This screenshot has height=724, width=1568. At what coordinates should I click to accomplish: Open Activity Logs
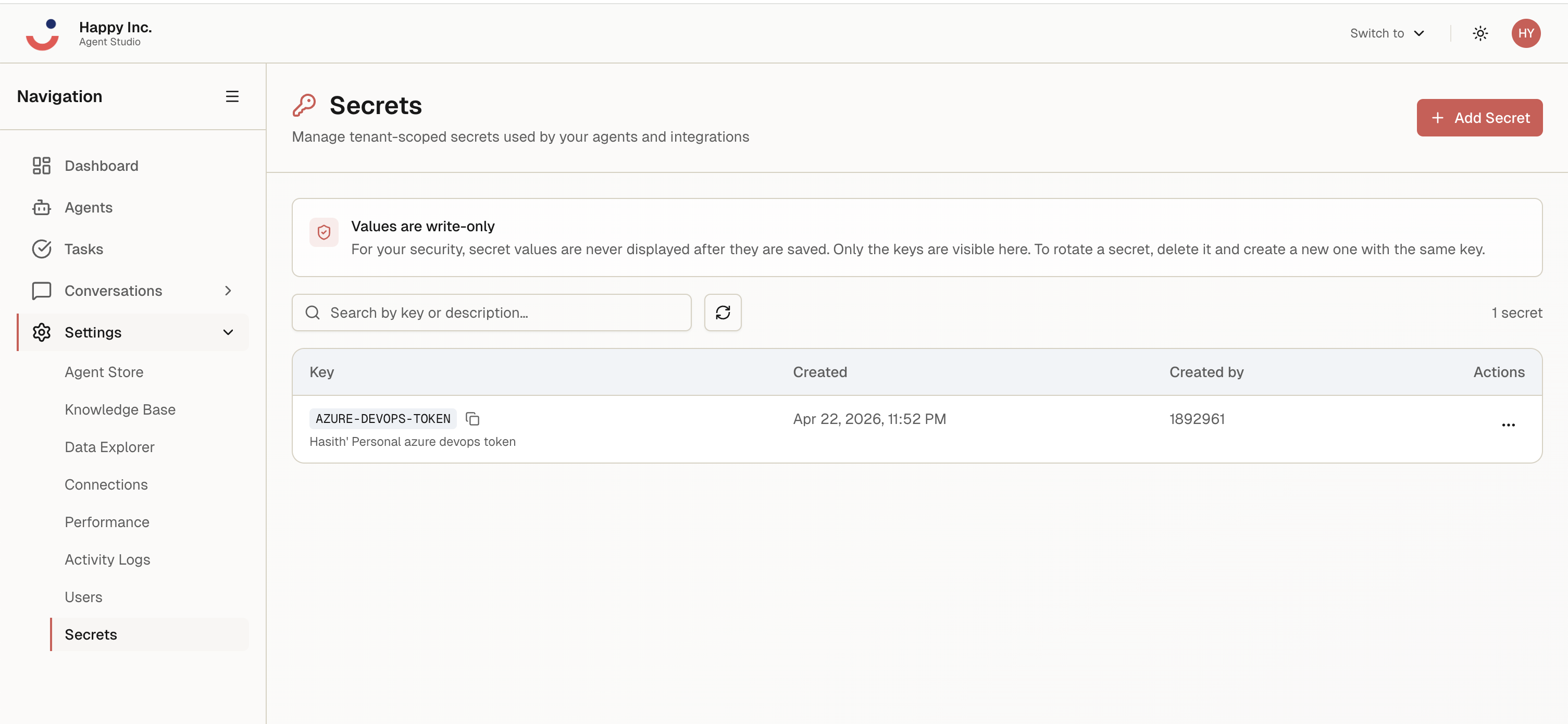tap(107, 559)
